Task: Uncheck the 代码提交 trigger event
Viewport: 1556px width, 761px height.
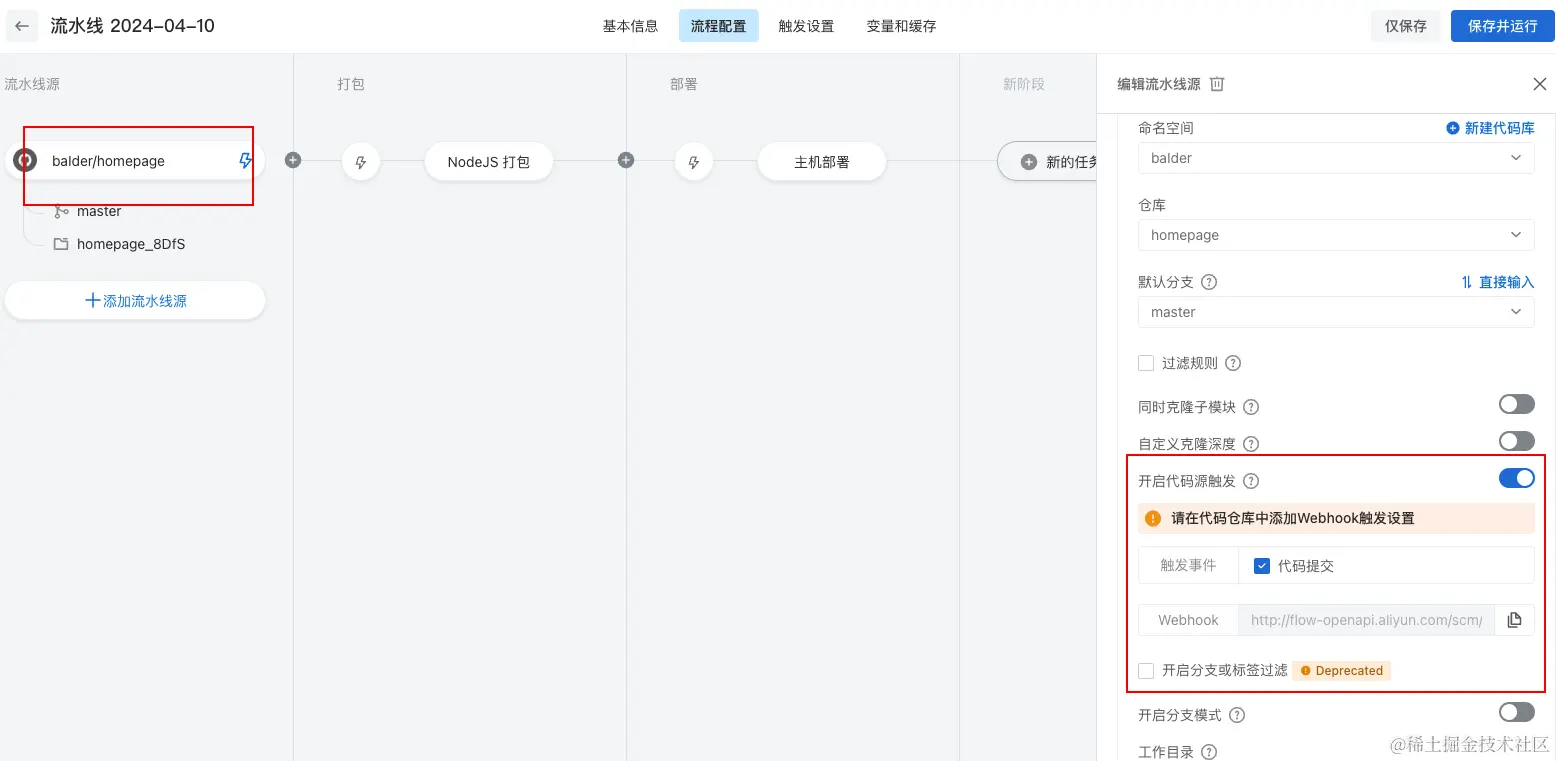Action: (1261, 565)
